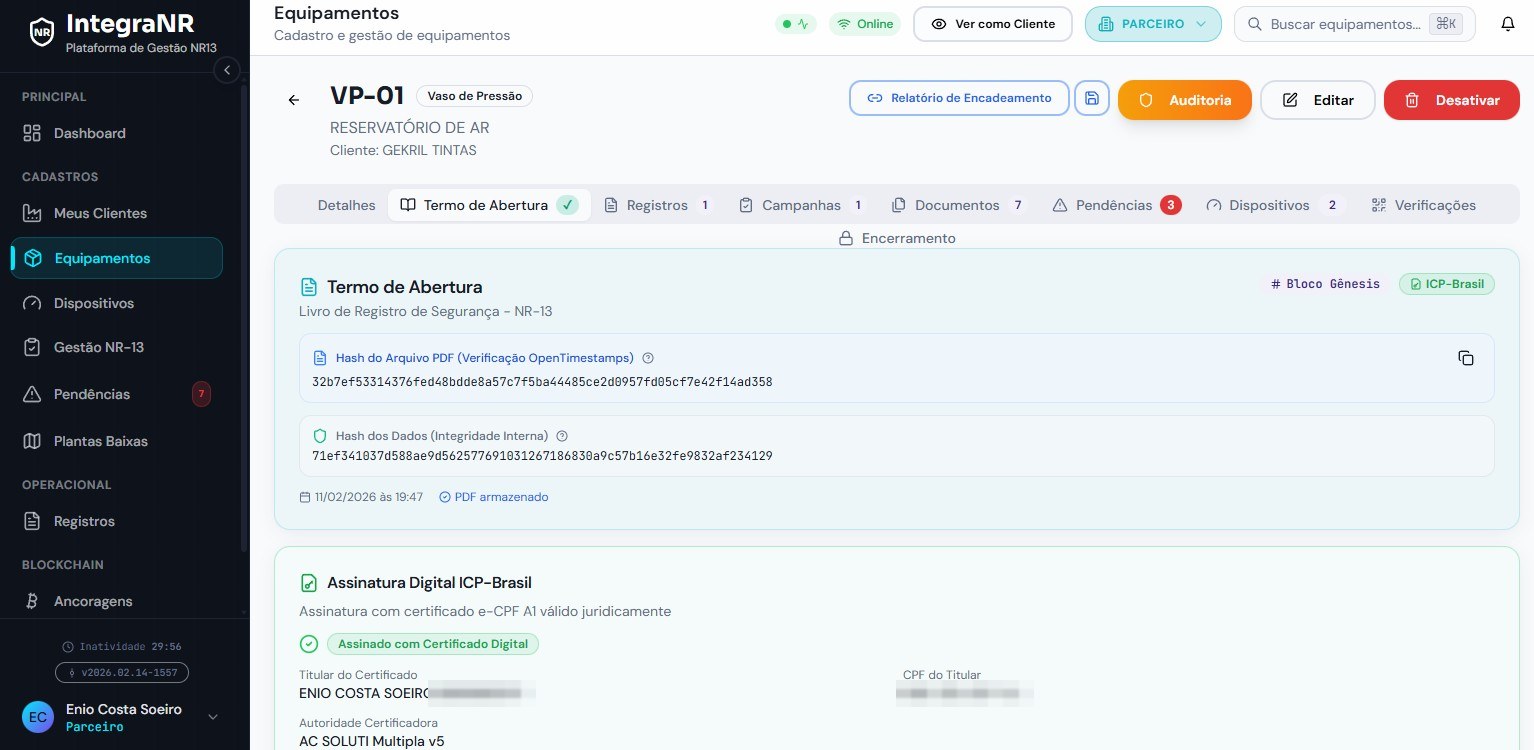Click the version v2026.02.14-1557 badge
This screenshot has width=1534, height=750.
pos(122,673)
